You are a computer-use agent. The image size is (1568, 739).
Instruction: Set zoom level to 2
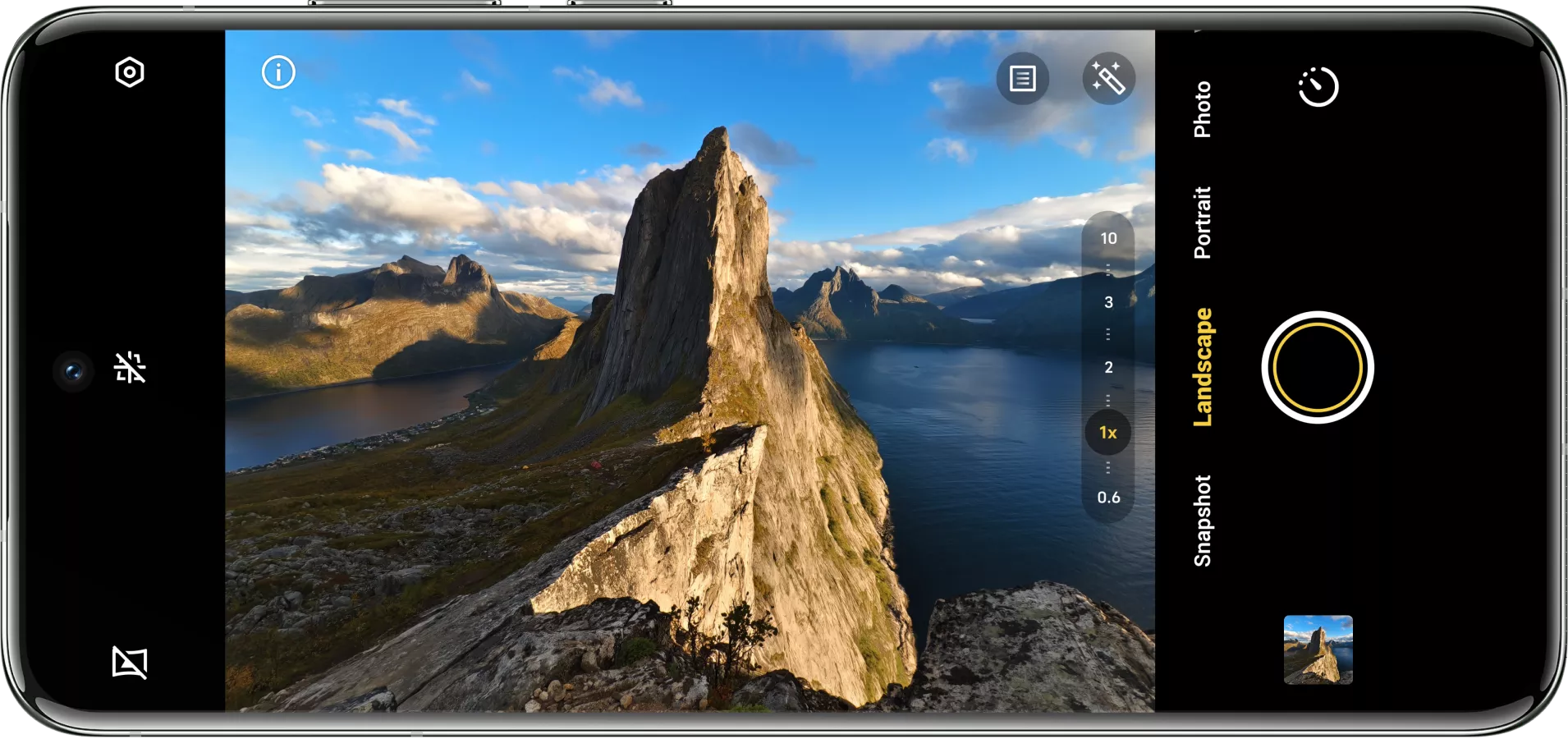click(x=1108, y=367)
